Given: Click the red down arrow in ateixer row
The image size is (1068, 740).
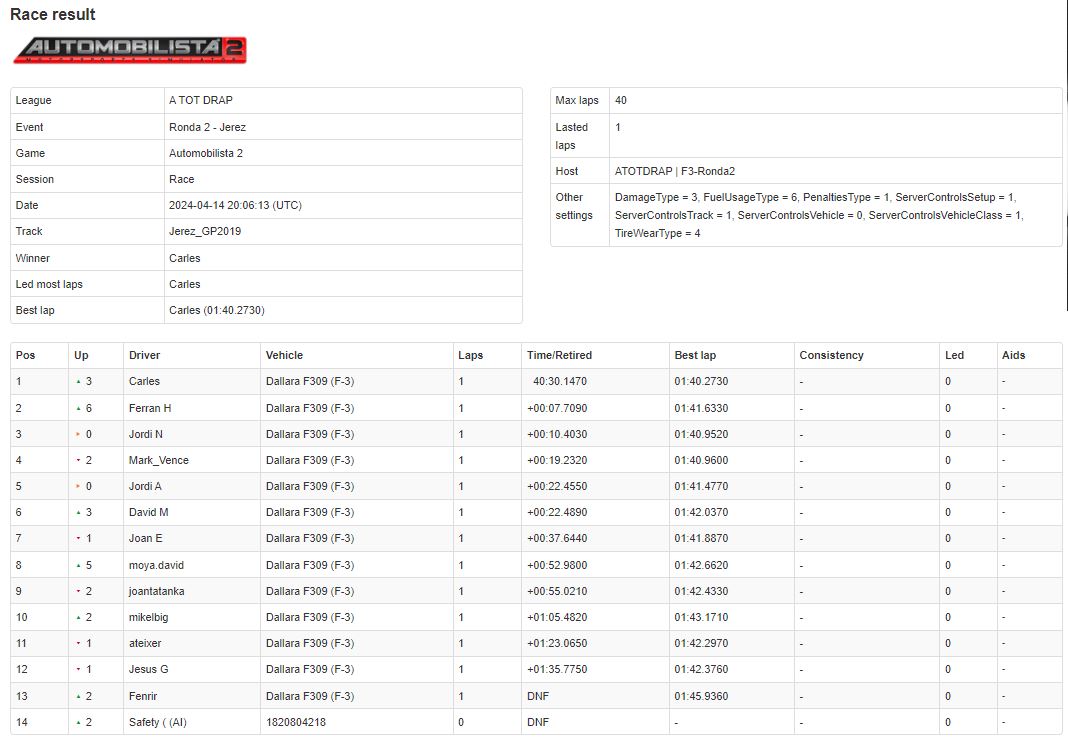Looking at the screenshot, I should click(78, 643).
